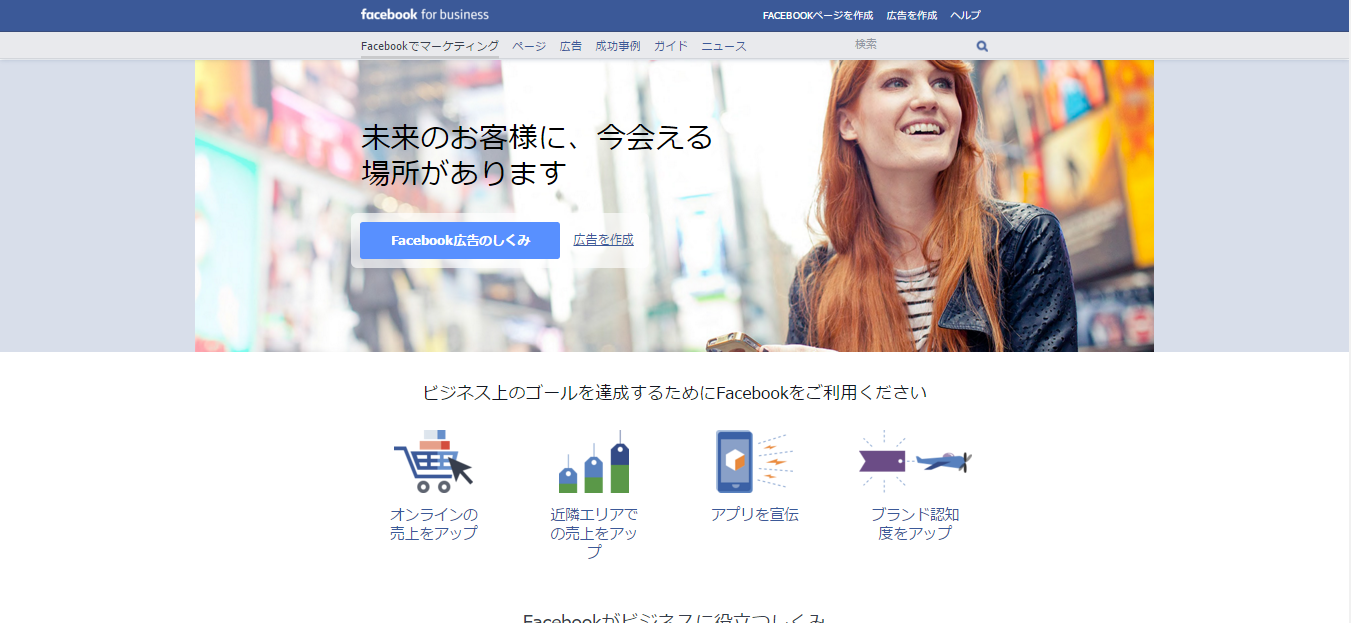
Task: Click the facebook for business logo
Action: tap(425, 15)
